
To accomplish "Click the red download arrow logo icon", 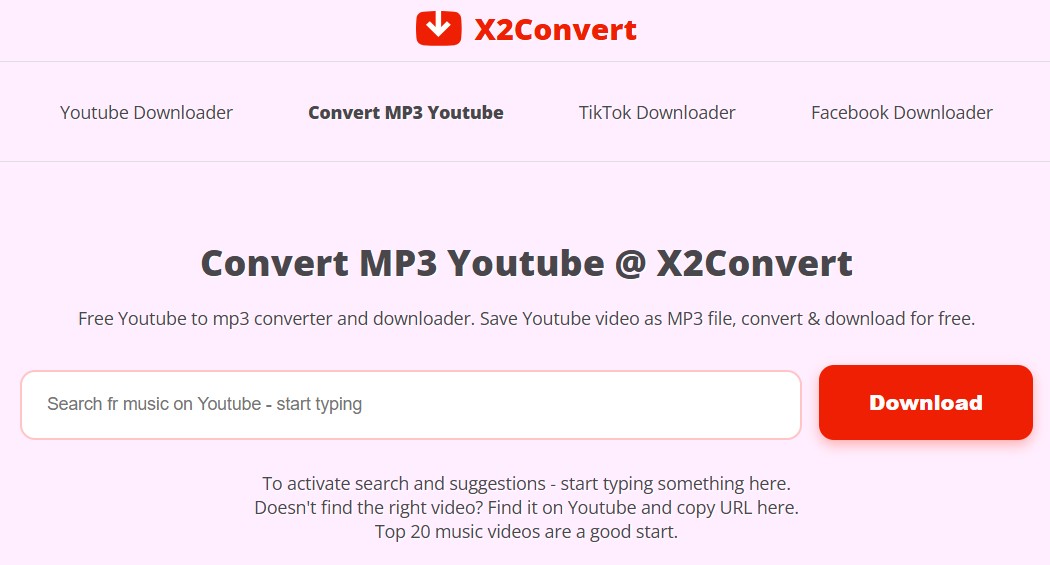I will click(x=439, y=28).
